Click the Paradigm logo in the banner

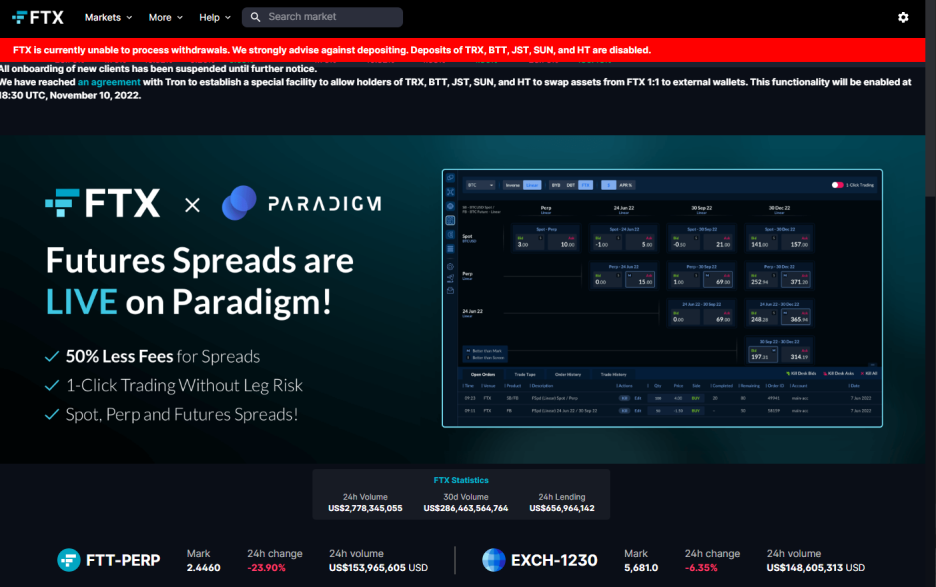301,203
